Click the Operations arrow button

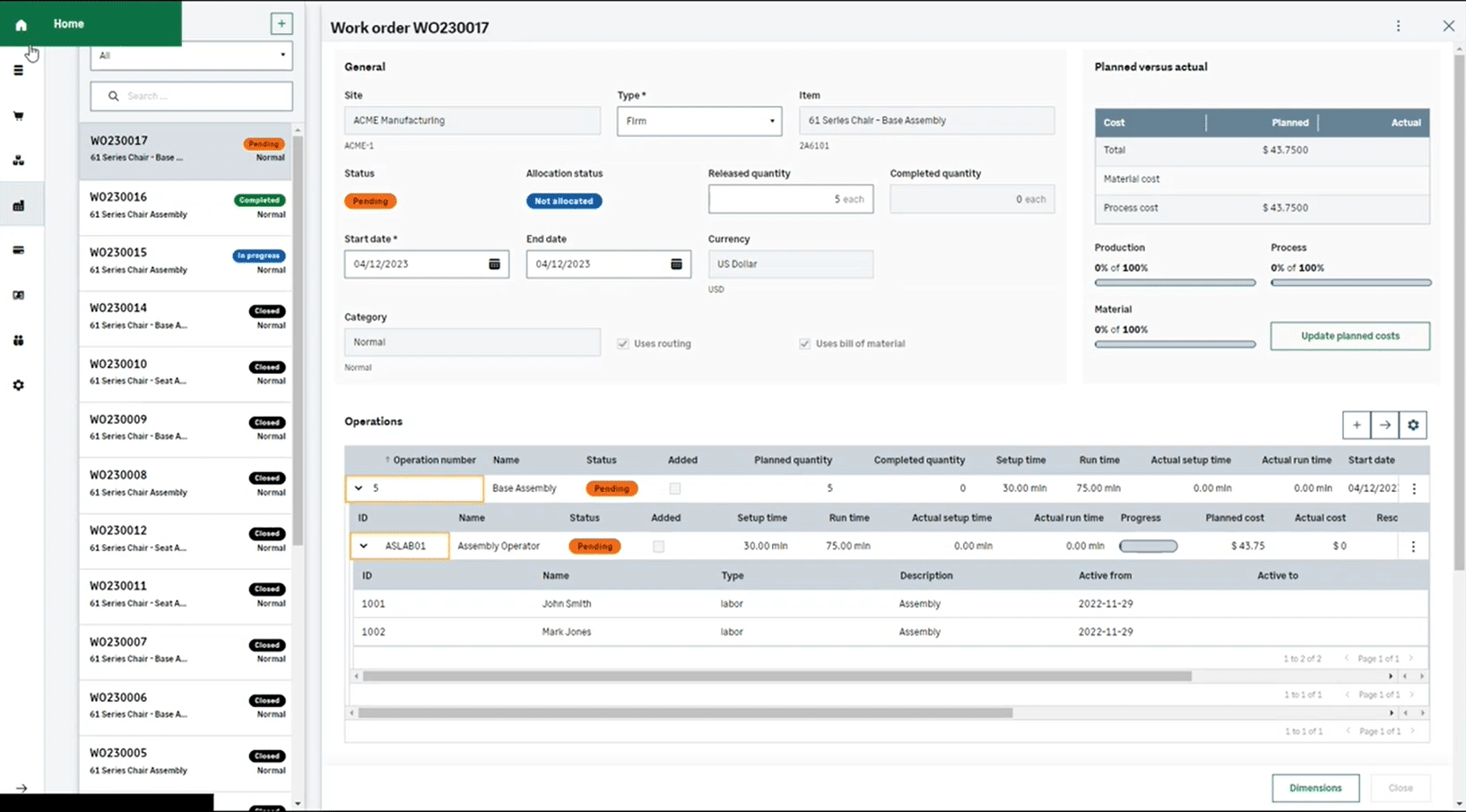[1384, 425]
